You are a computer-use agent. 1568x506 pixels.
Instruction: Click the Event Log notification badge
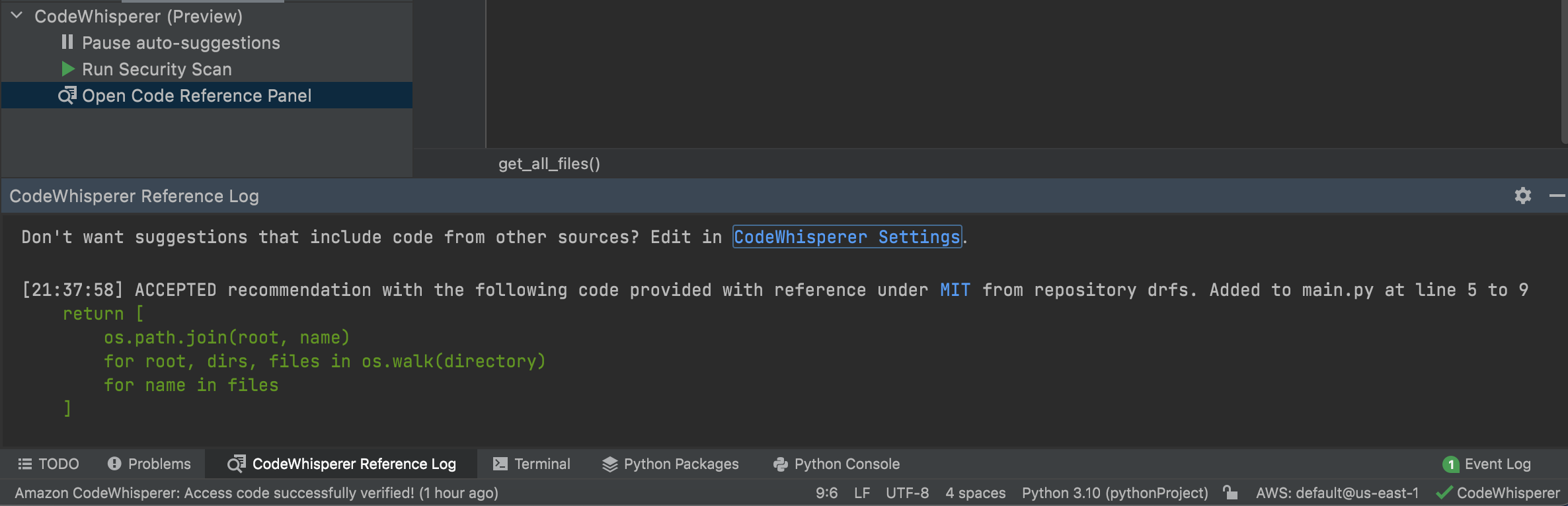click(1450, 464)
